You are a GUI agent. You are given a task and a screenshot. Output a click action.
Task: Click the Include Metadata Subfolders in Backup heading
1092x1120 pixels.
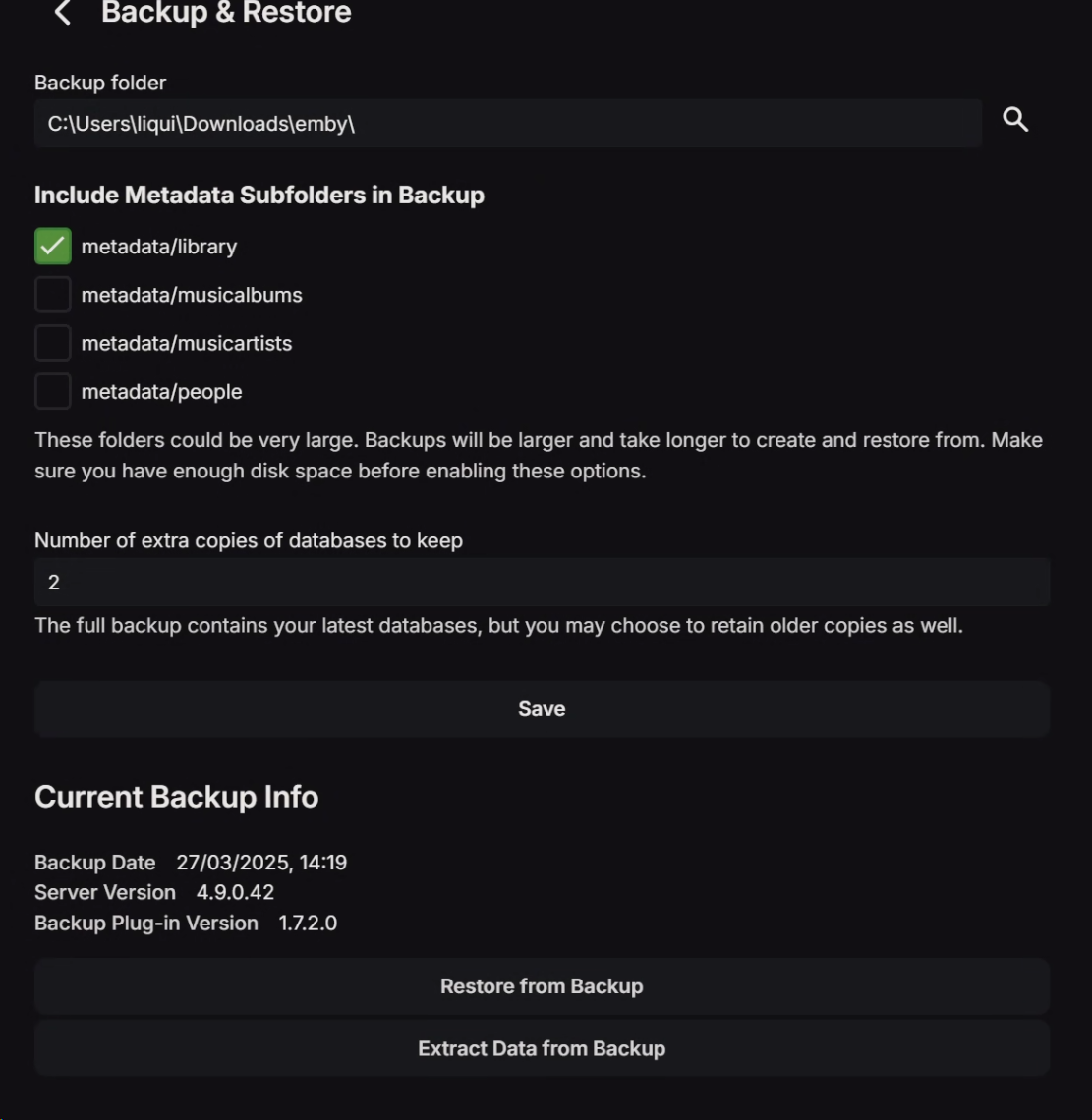click(259, 195)
